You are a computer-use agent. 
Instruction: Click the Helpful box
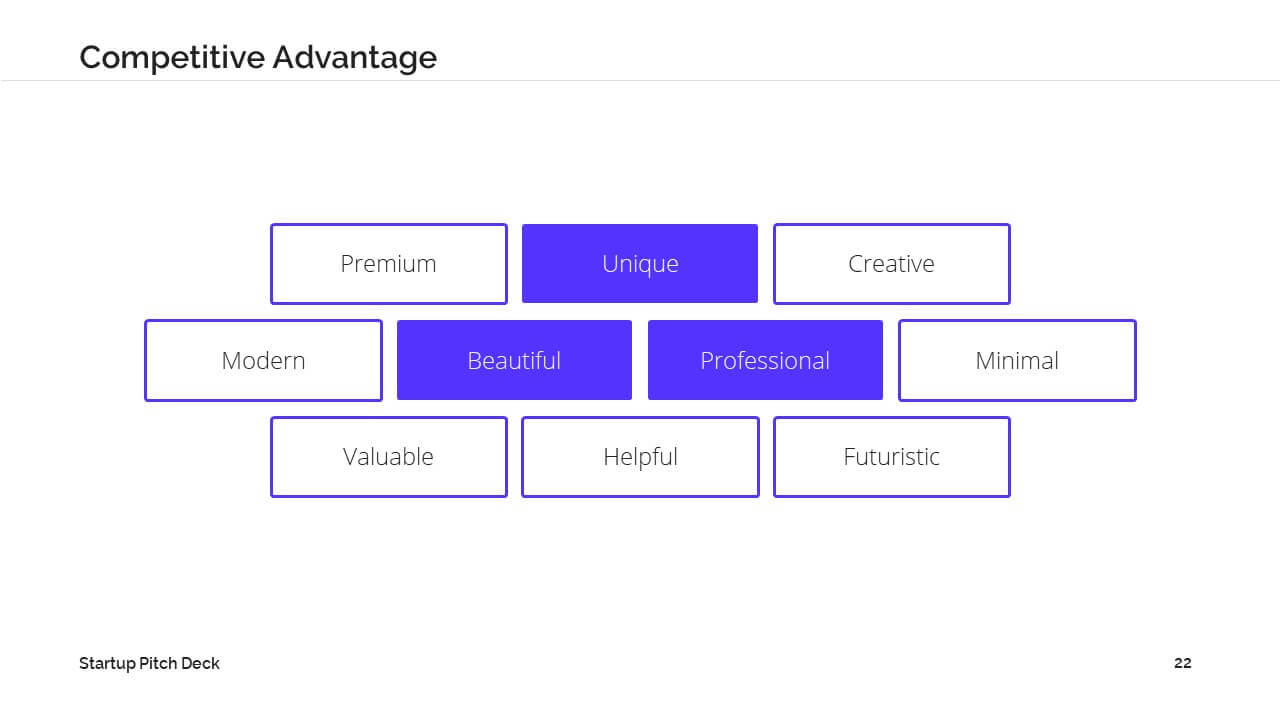click(x=640, y=457)
